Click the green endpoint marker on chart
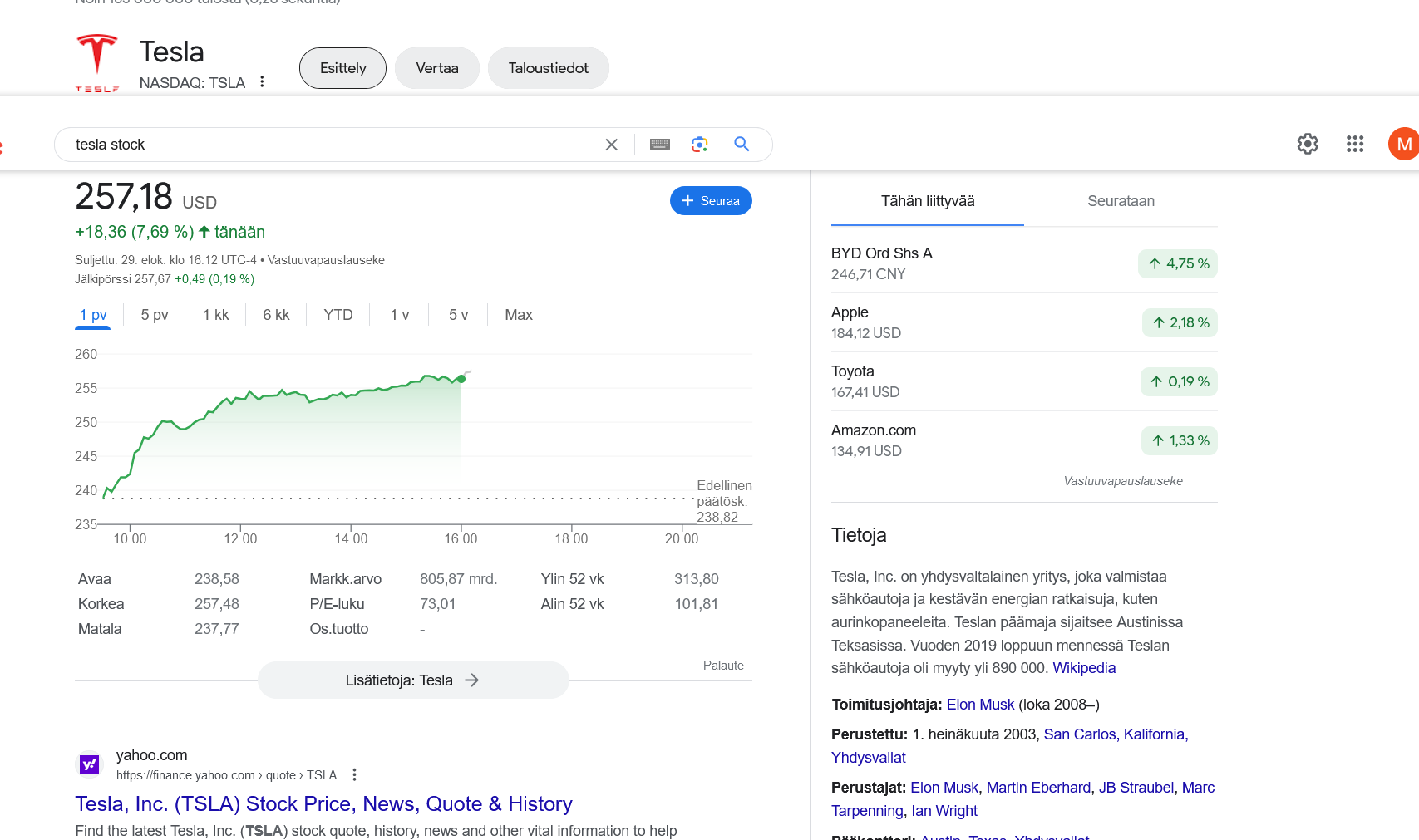Viewport: 1419px width, 840px height. [461, 379]
